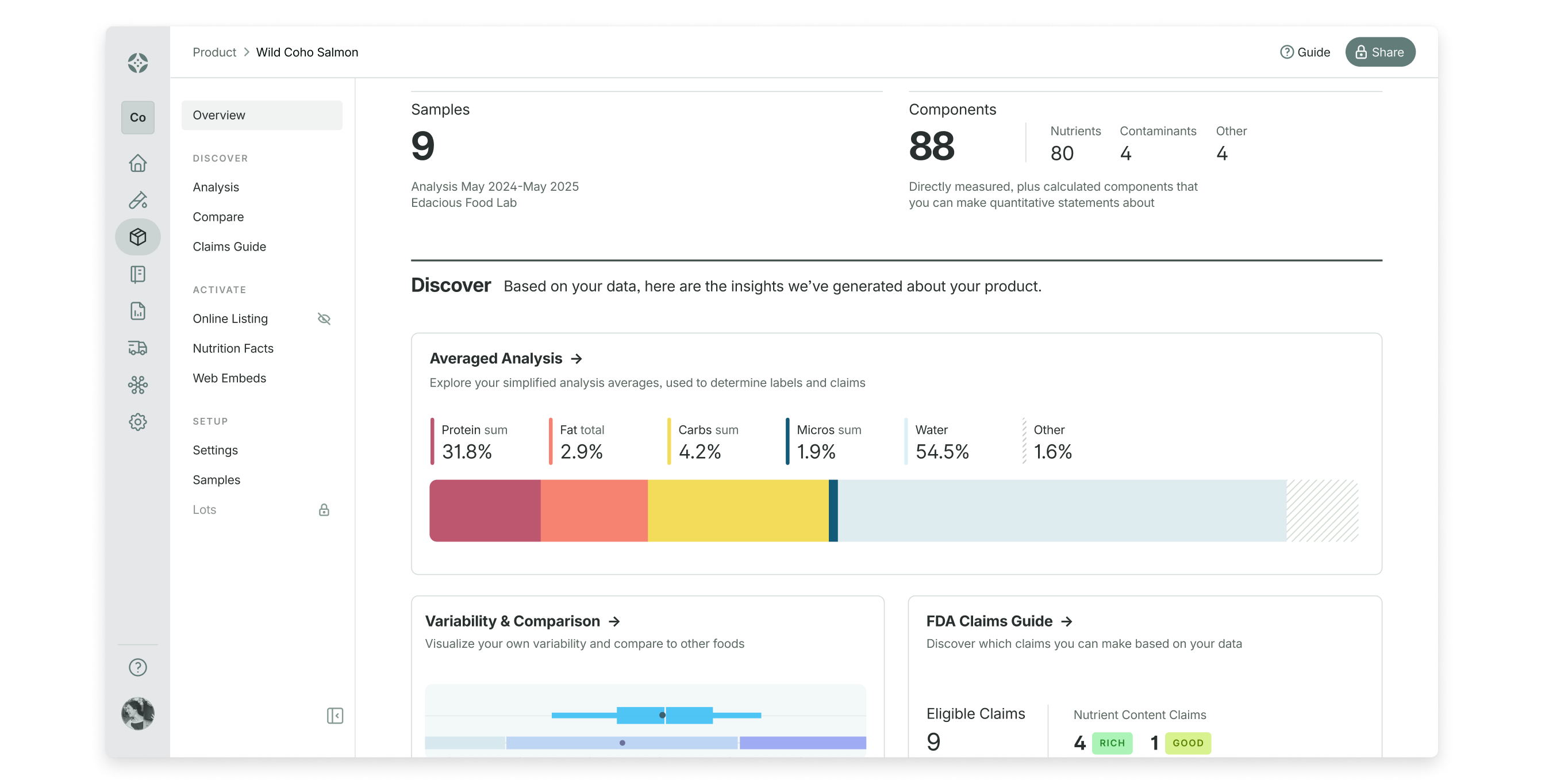Click the delivery truck icon
The width and height of the screenshot is (1545, 784).
tap(137, 348)
